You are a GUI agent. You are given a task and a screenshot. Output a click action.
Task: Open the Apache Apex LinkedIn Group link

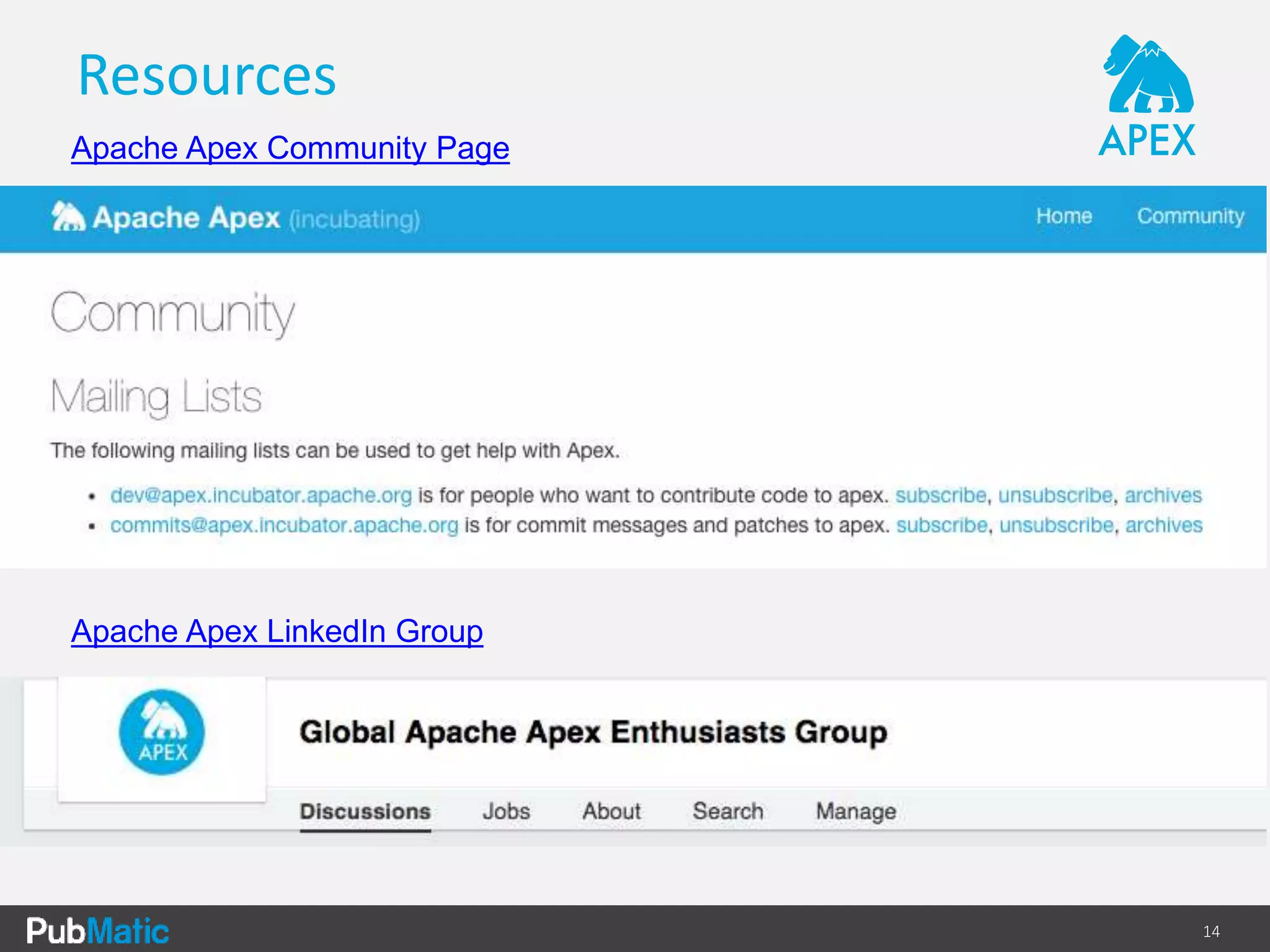click(x=277, y=632)
